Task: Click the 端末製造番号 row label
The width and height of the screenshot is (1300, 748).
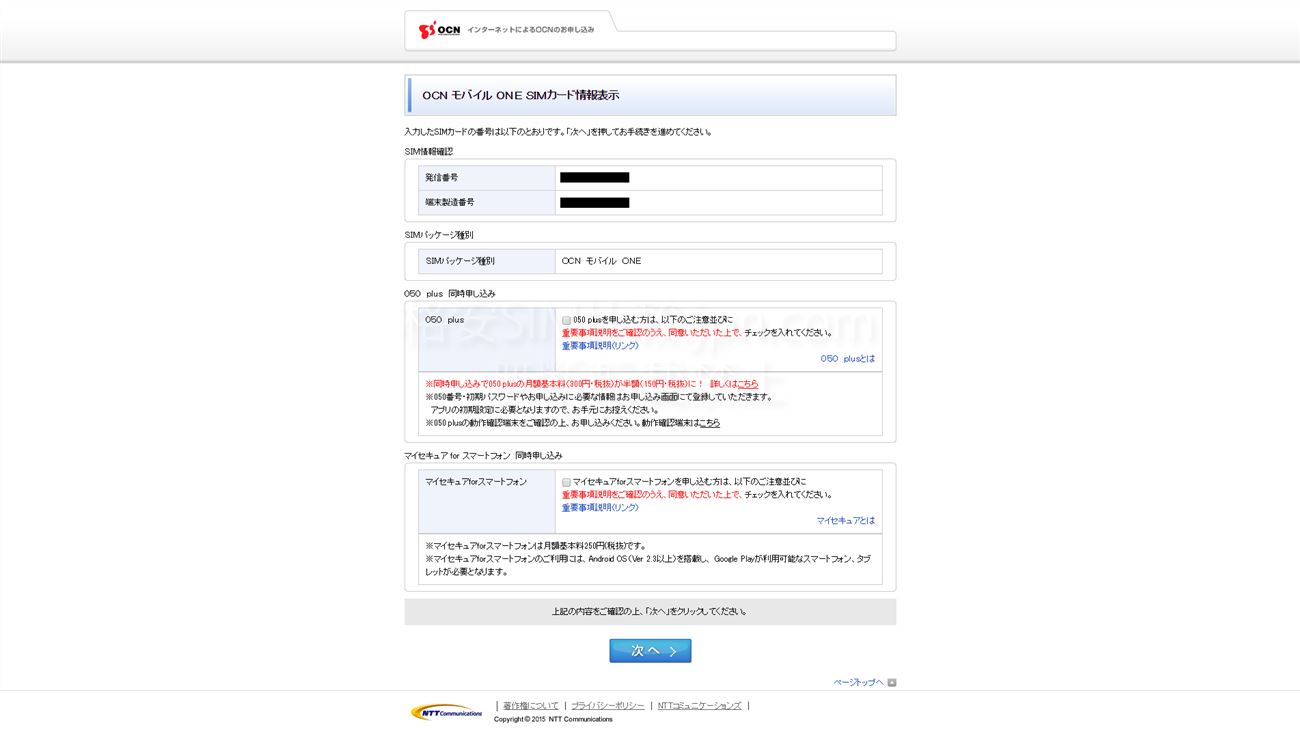Action: 487,203
